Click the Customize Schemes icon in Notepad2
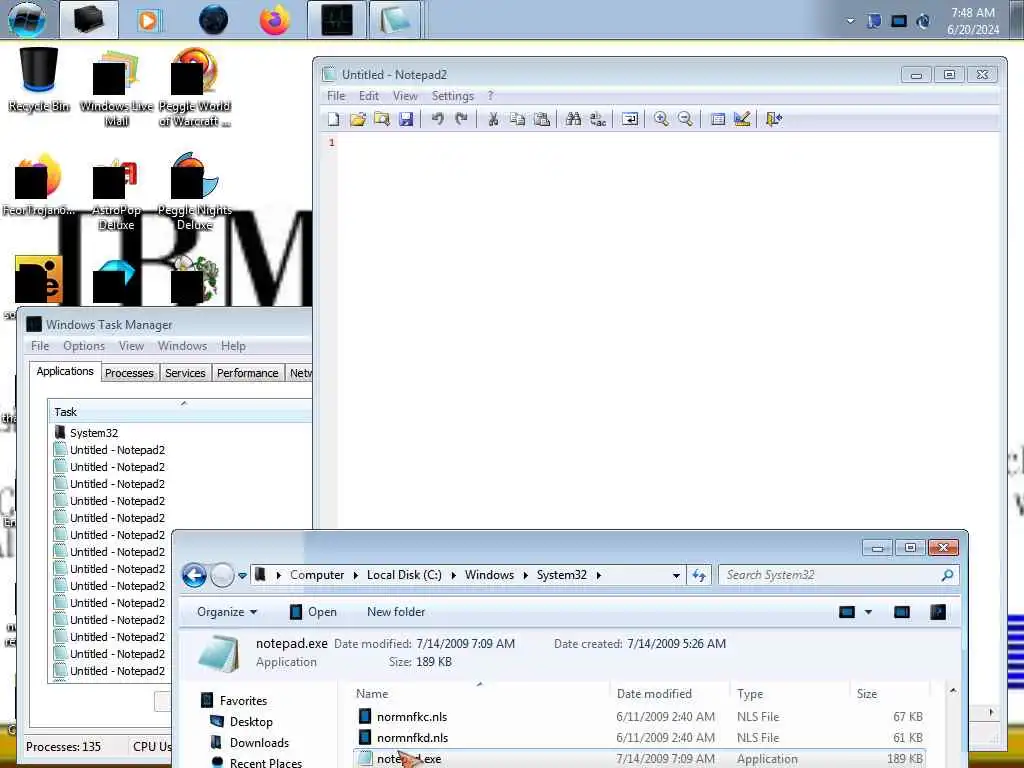Screen dimensions: 1024x768 [742, 119]
